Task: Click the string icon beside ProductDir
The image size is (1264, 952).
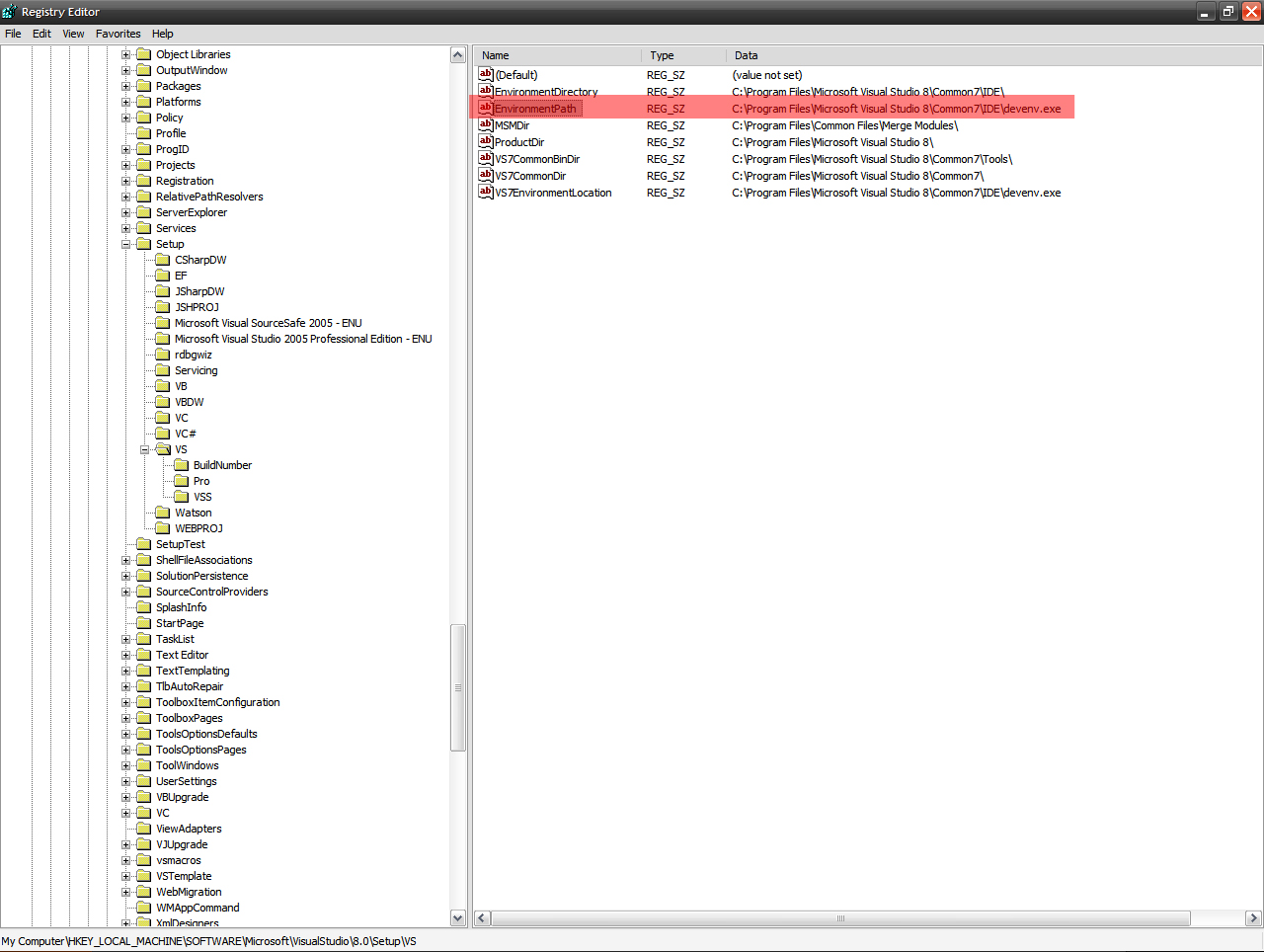Action: tap(486, 141)
